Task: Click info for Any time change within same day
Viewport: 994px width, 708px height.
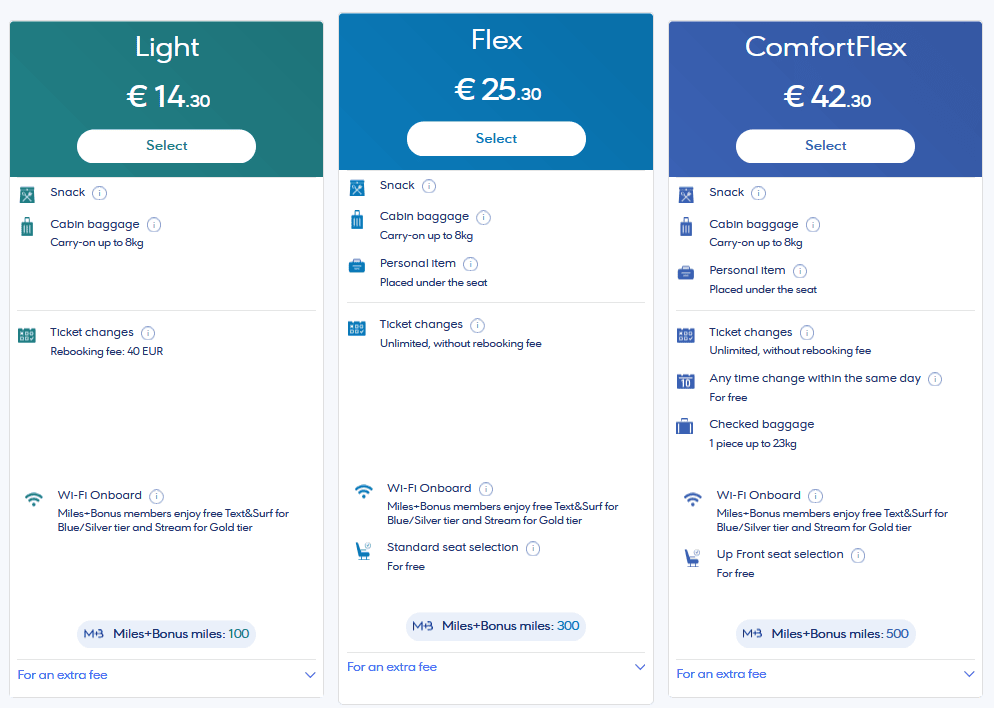Action: (x=935, y=379)
